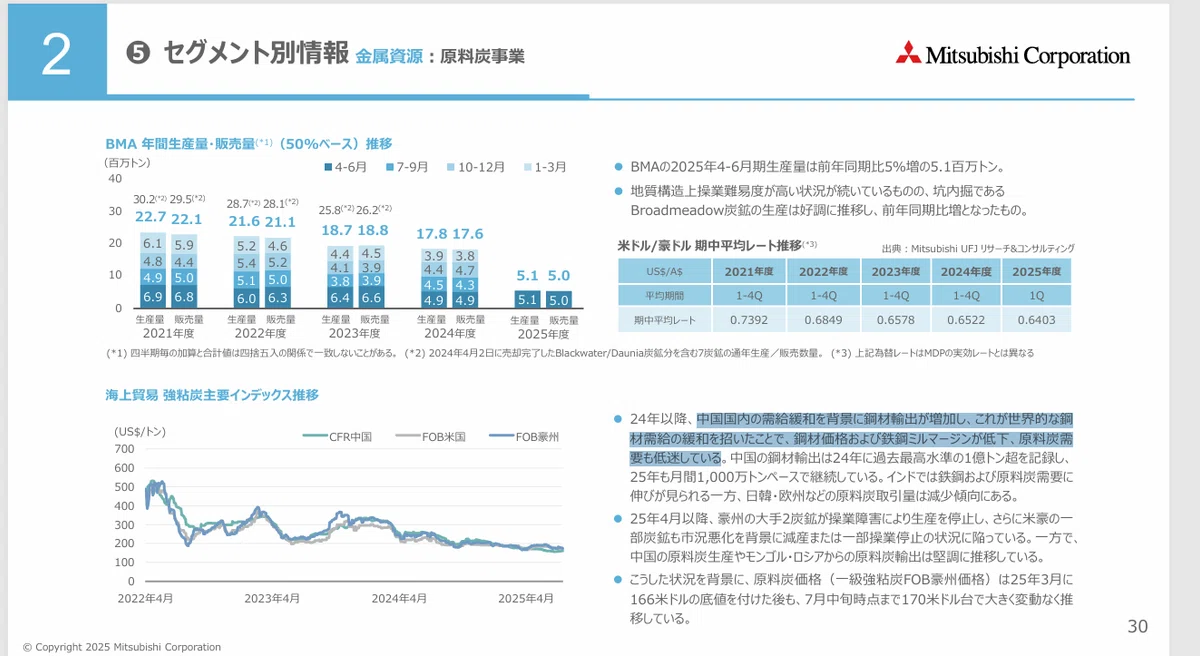Click the FOB米国 line legend entry

433,437
